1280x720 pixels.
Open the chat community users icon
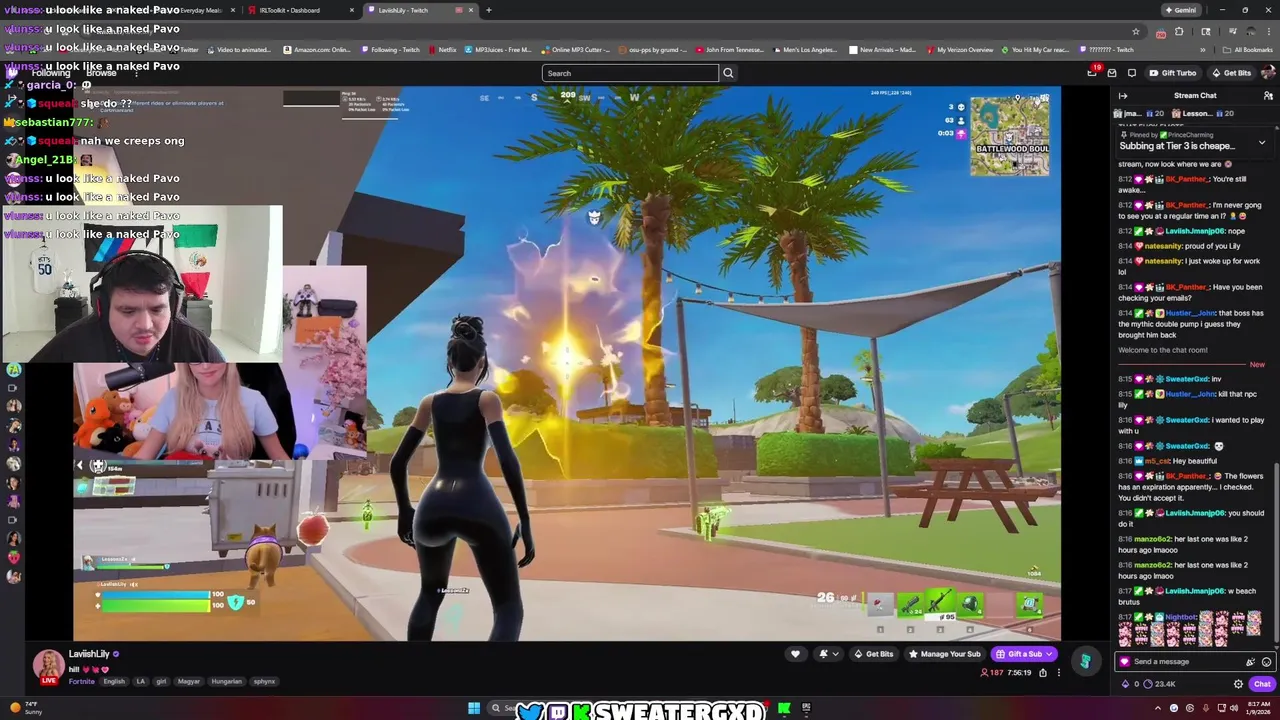click(x=1268, y=96)
